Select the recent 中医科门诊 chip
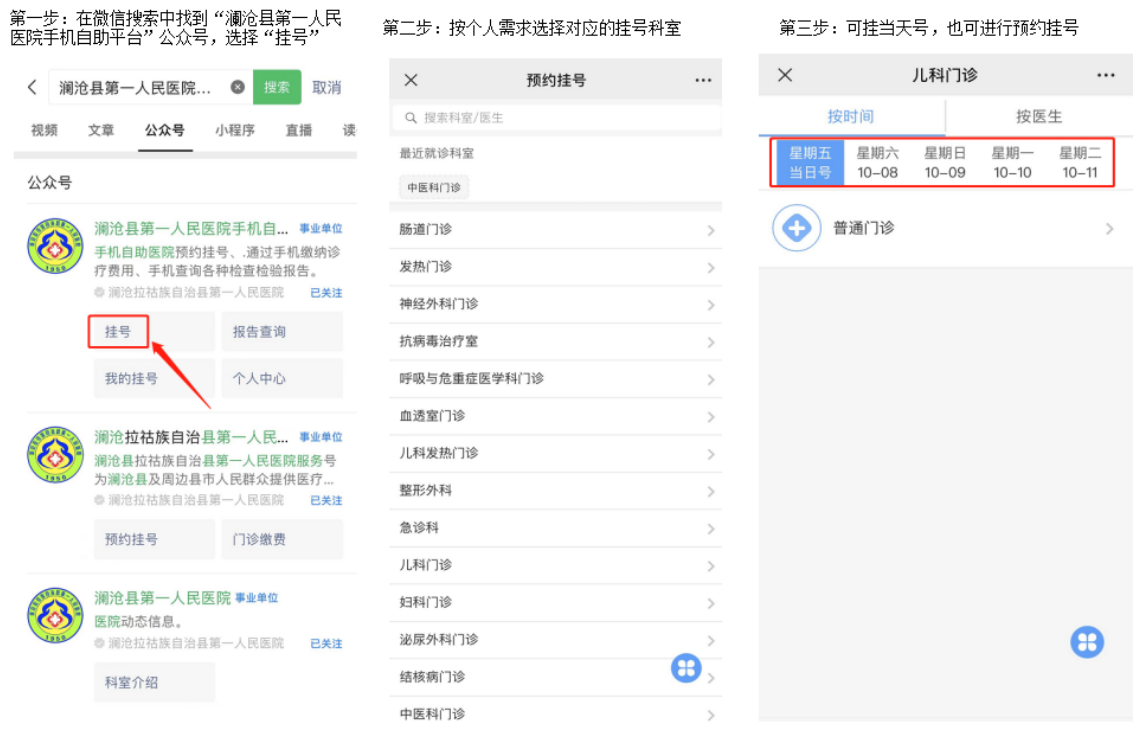 pyautogui.click(x=434, y=187)
